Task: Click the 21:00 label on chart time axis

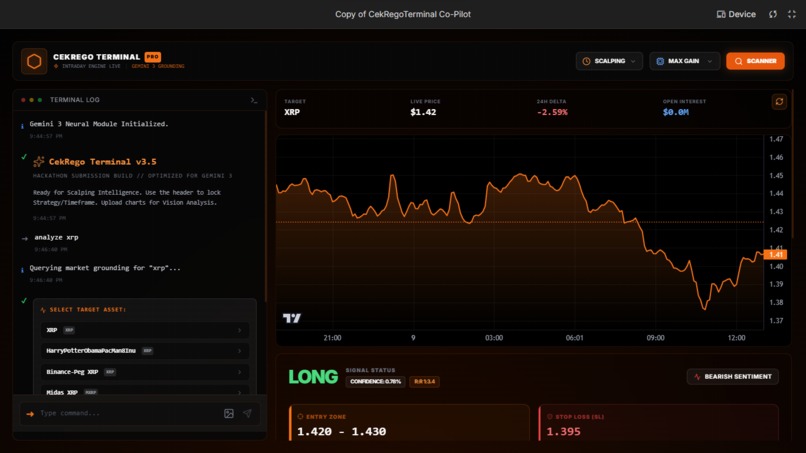Action: click(x=332, y=338)
